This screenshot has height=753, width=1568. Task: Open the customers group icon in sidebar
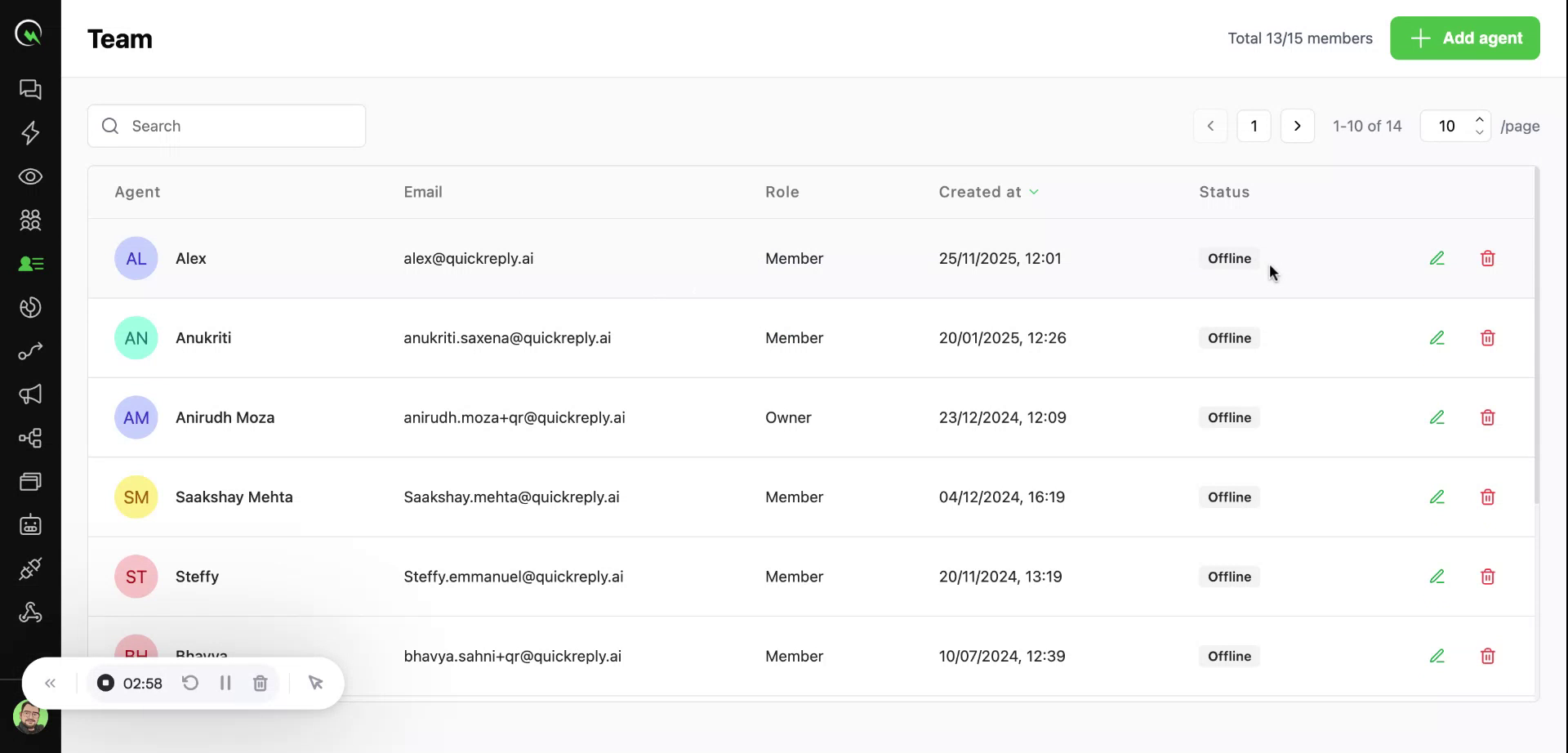(30, 220)
